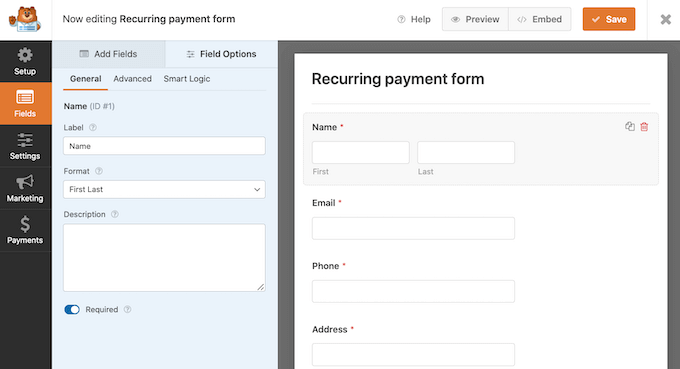Click the Recurring payment form title in preview
This screenshot has width=680, height=369.
tap(398, 79)
